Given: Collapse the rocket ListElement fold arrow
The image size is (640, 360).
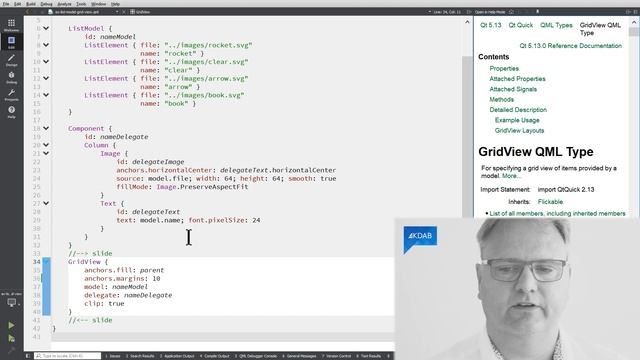Looking at the screenshot, I should 46,45.
